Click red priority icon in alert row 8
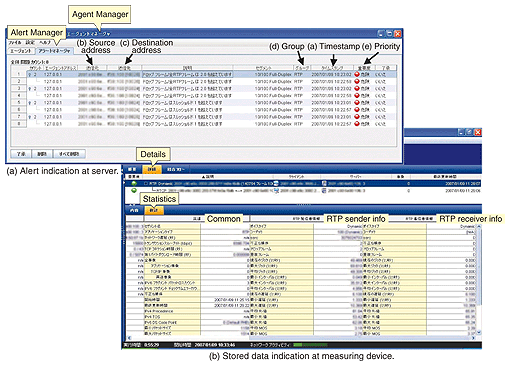This screenshot has height=366, width=510. pos(357,124)
